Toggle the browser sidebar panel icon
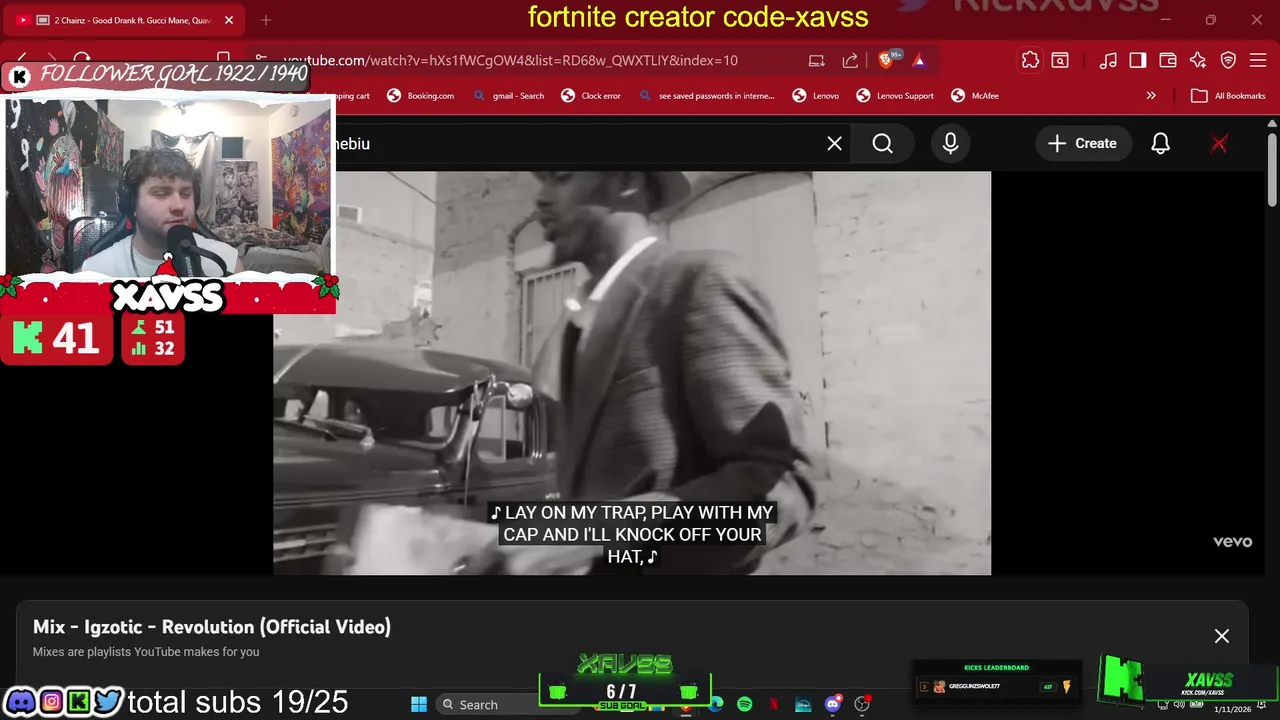Viewport: 1280px width, 720px height. tap(1138, 60)
